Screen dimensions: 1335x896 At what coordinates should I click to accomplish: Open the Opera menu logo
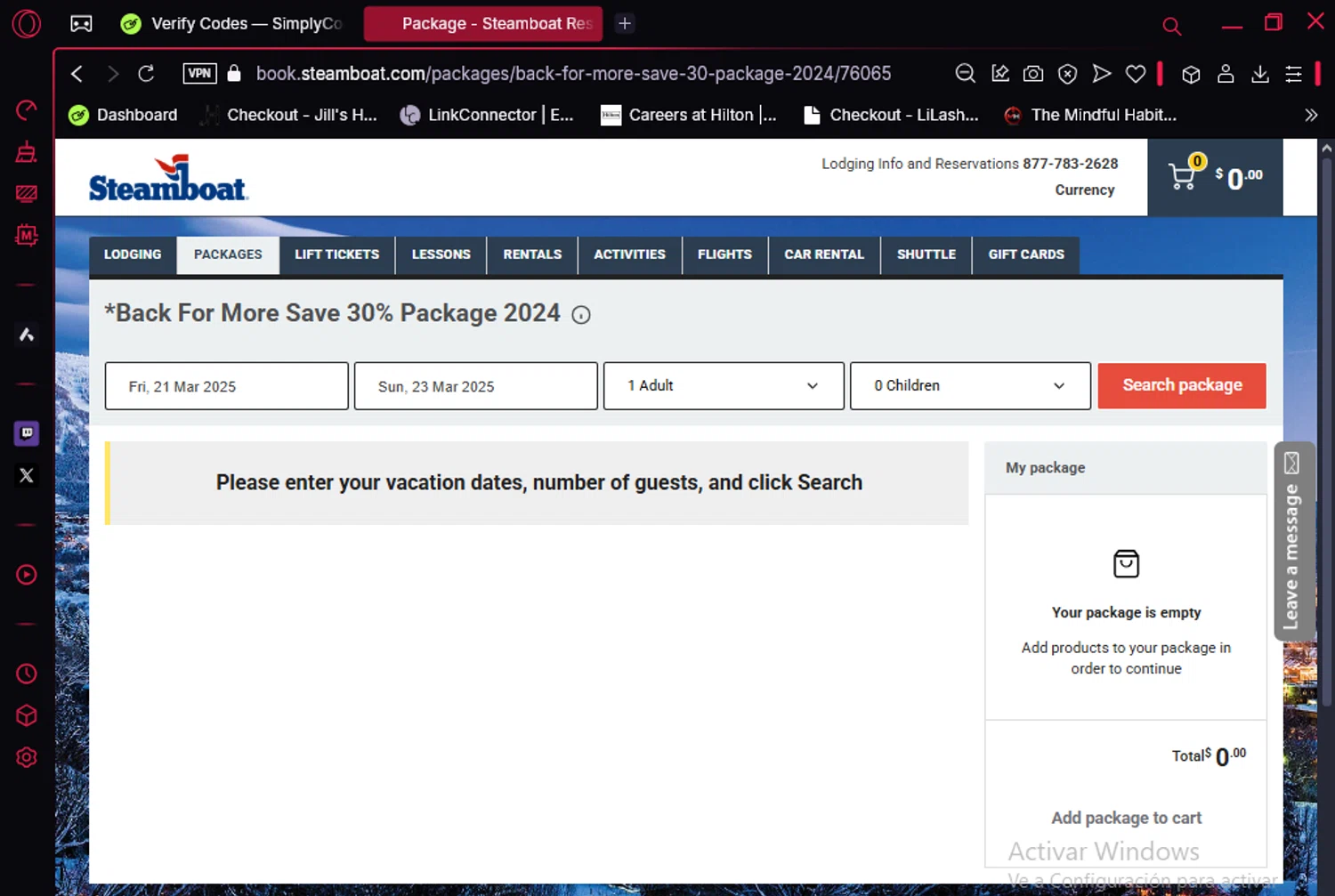pyautogui.click(x=26, y=23)
